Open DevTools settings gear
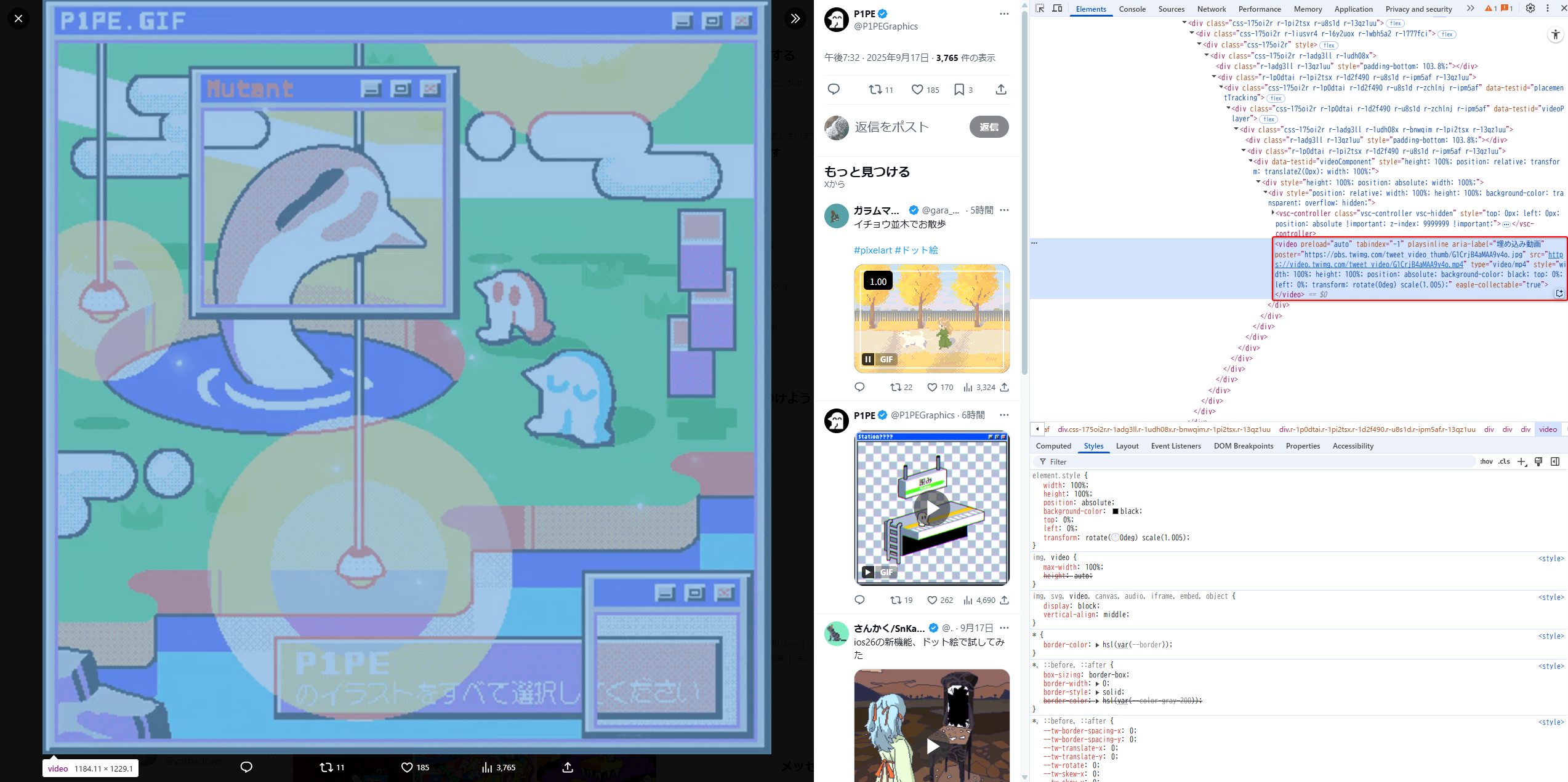Image resolution: width=1568 pixels, height=782 pixels. [x=1530, y=9]
